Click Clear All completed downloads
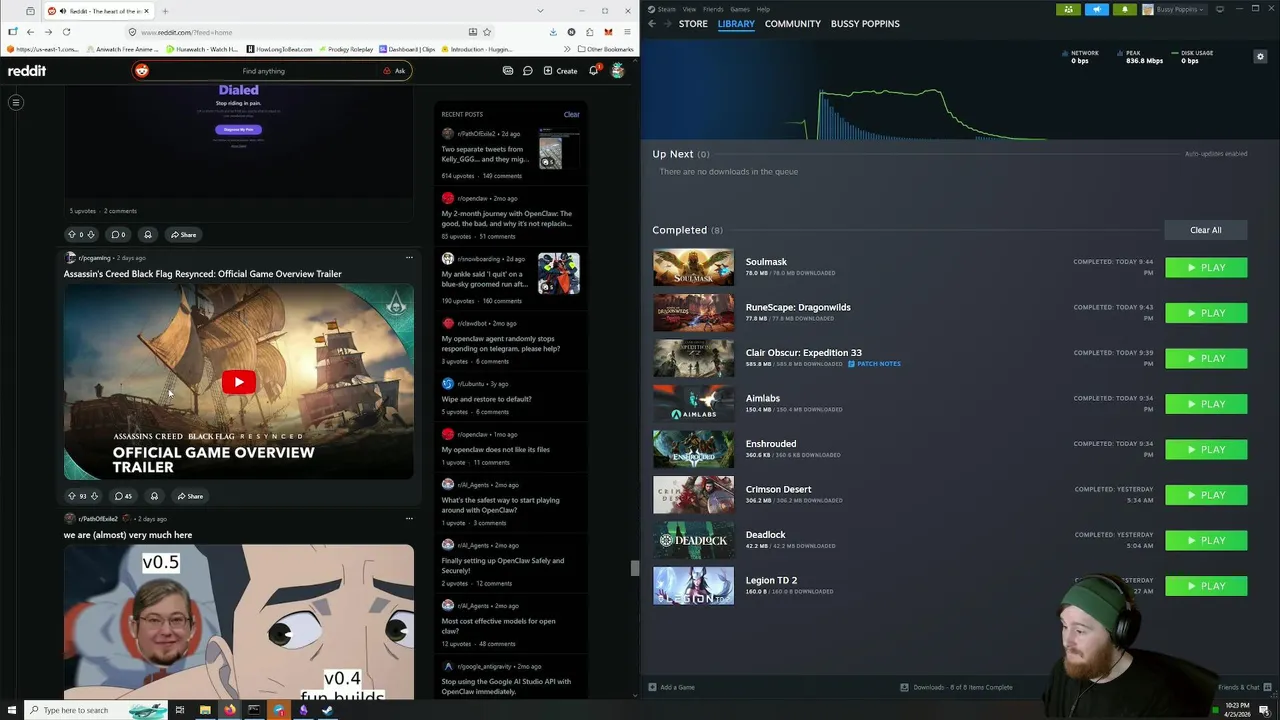1280x720 pixels. [1206, 230]
